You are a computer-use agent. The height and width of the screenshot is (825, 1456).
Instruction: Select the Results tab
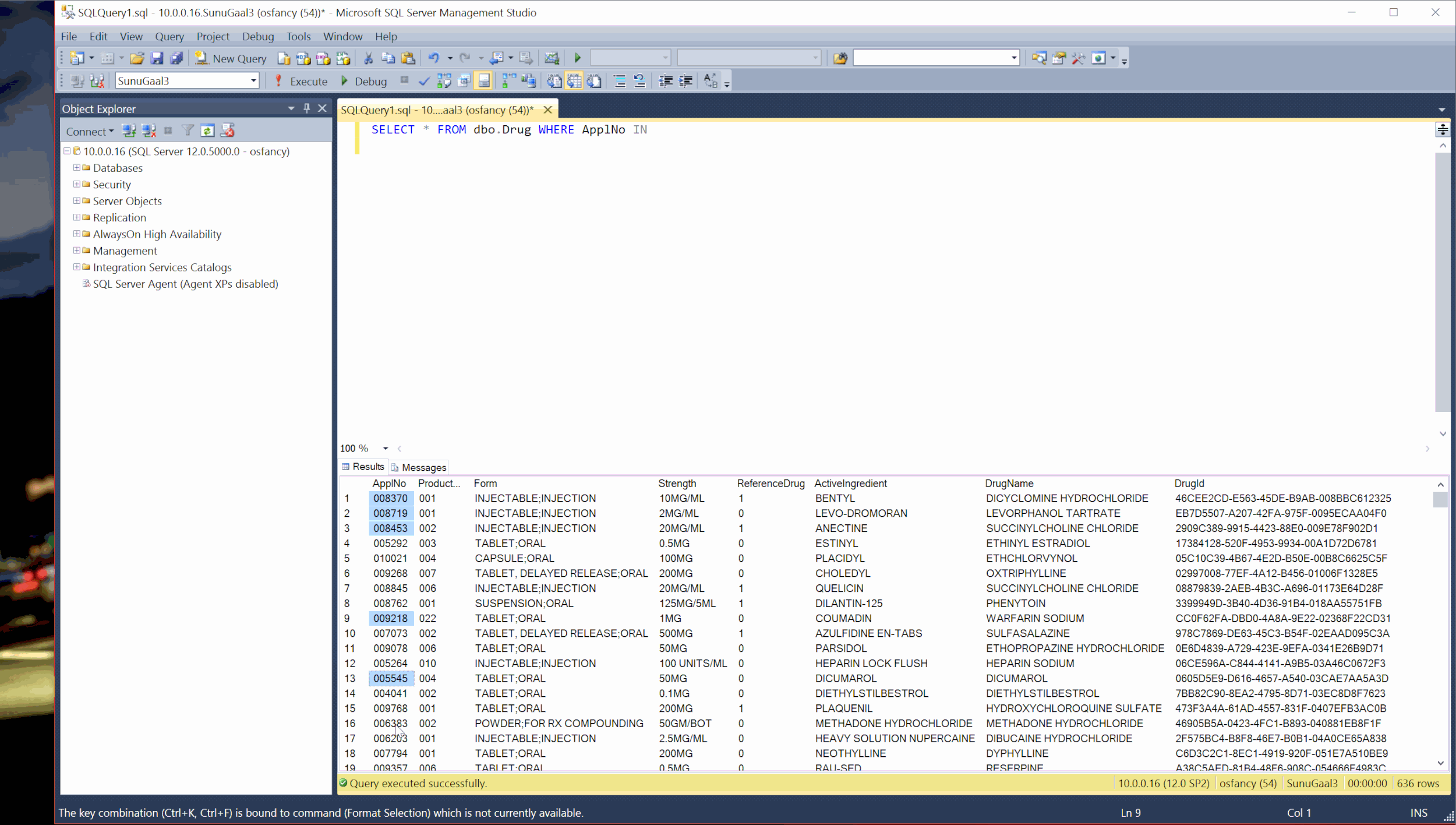363,467
